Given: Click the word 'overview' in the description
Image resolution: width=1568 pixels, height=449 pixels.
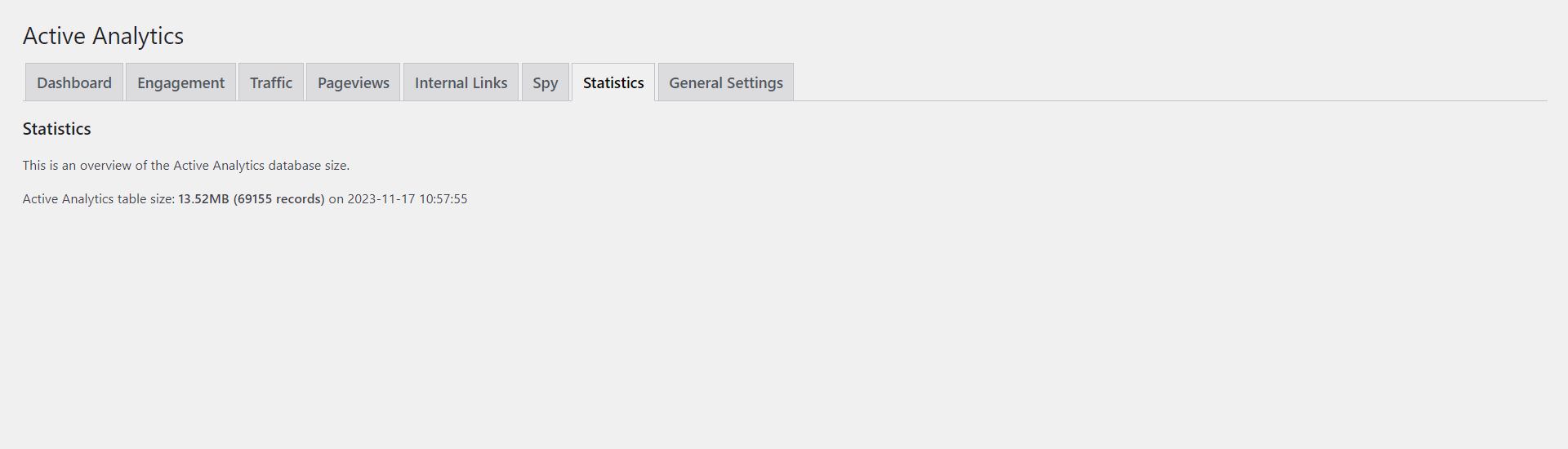Looking at the screenshot, I should (105, 166).
